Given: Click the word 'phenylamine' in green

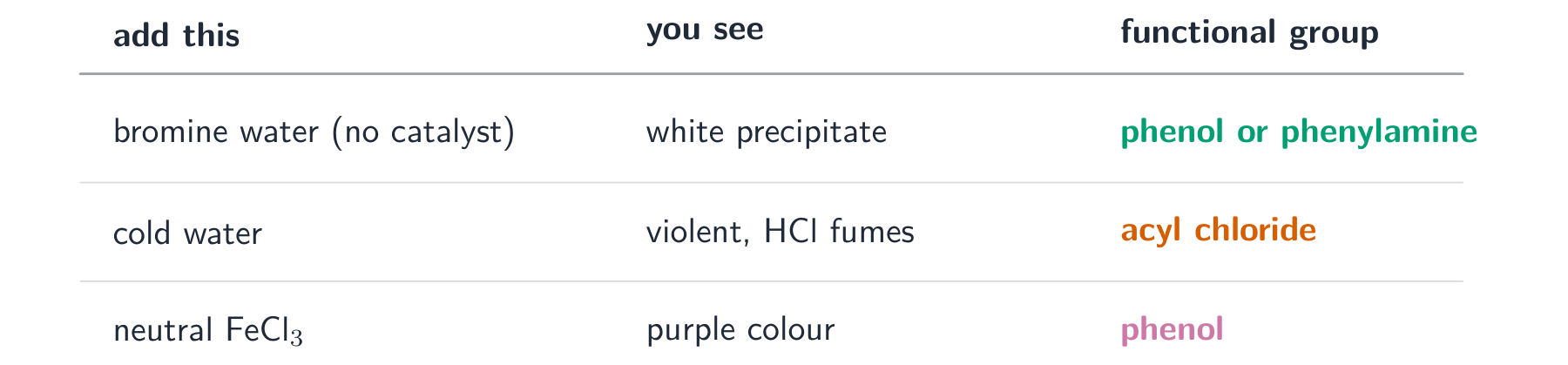Looking at the screenshot, I should point(1379,132).
